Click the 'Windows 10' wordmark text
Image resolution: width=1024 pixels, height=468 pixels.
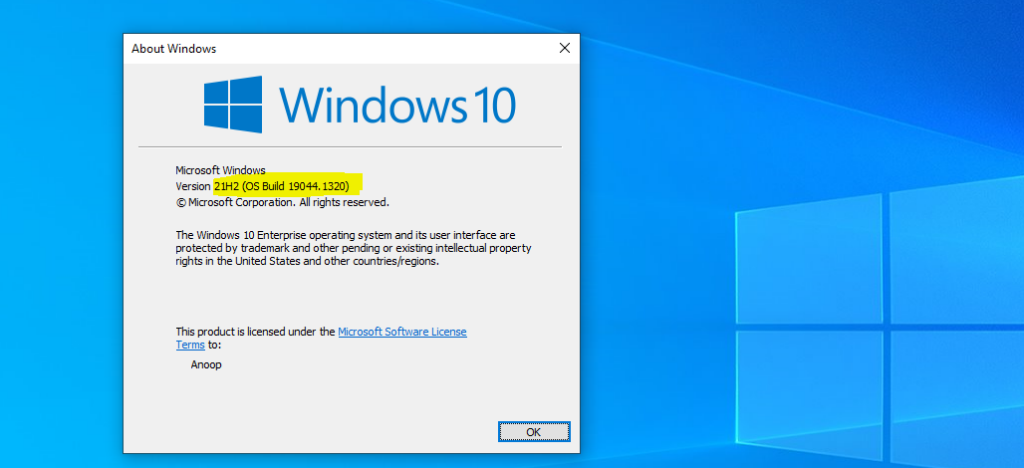pyautogui.click(x=398, y=104)
